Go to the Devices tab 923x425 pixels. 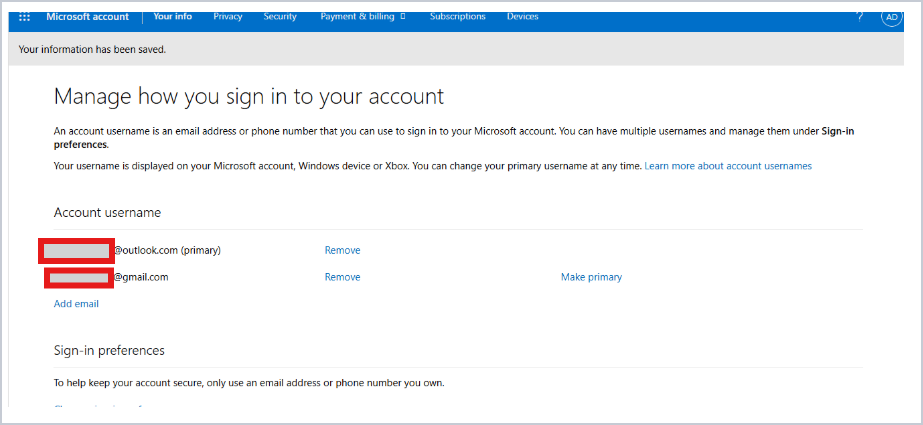[x=523, y=16]
